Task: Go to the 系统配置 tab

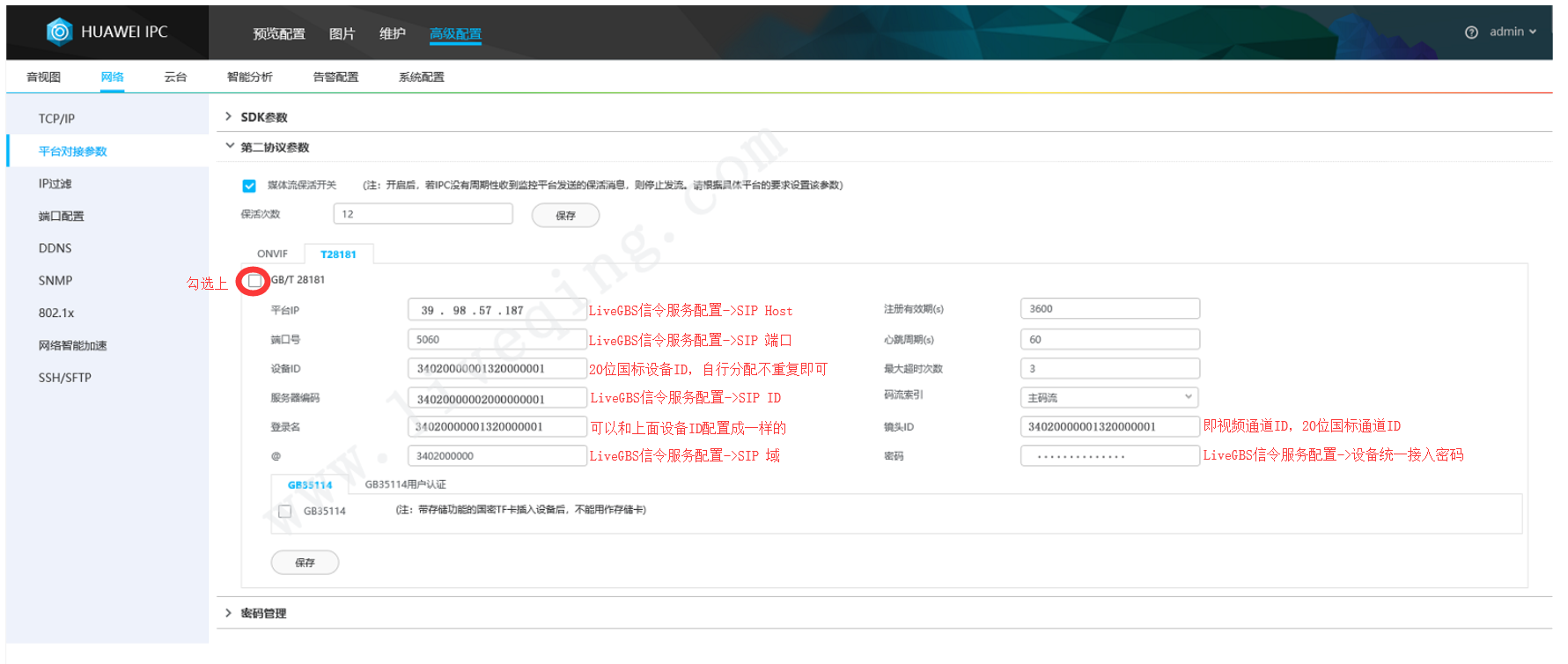Action: (x=421, y=77)
